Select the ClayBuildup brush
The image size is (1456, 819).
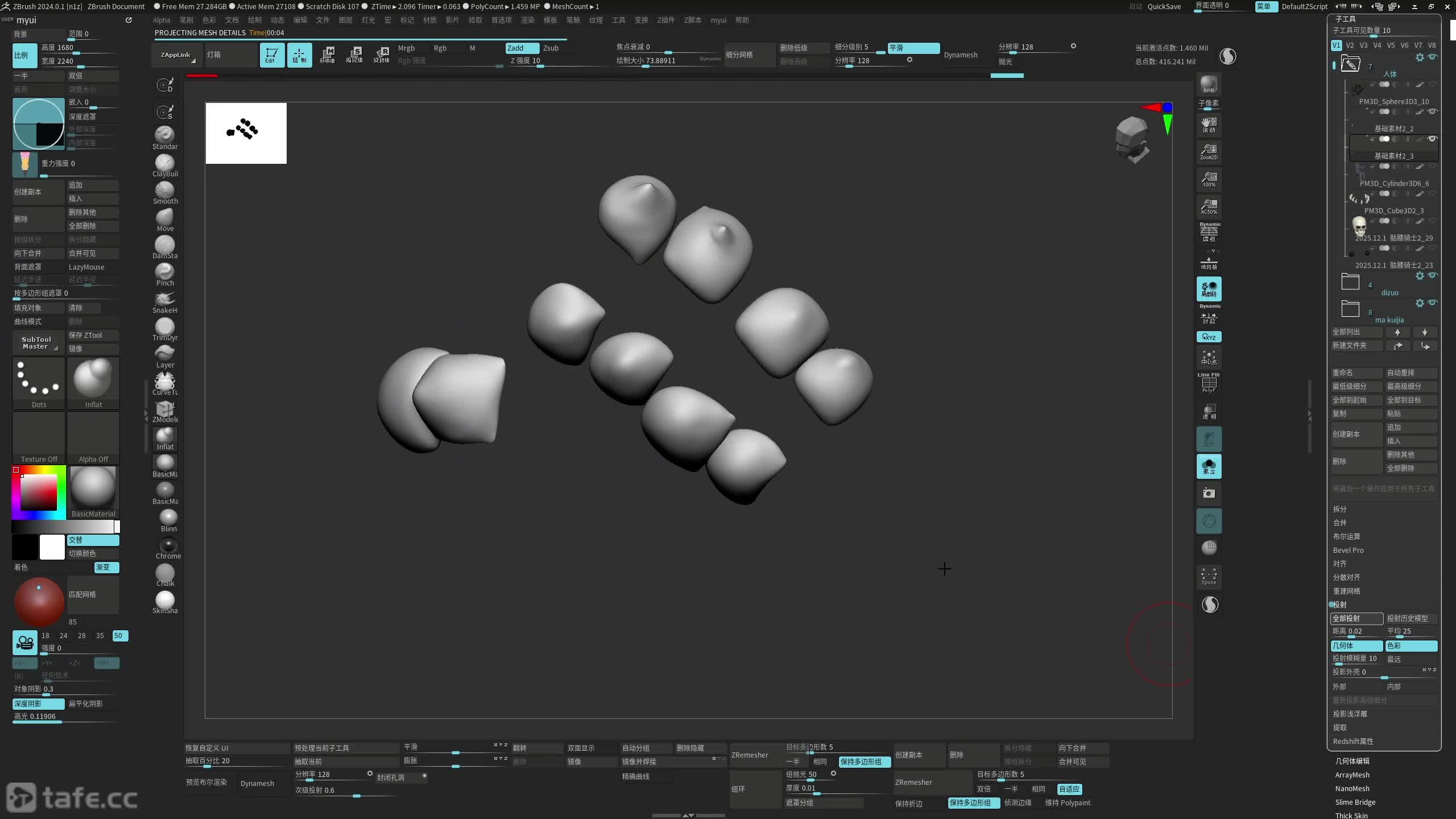pos(165,166)
